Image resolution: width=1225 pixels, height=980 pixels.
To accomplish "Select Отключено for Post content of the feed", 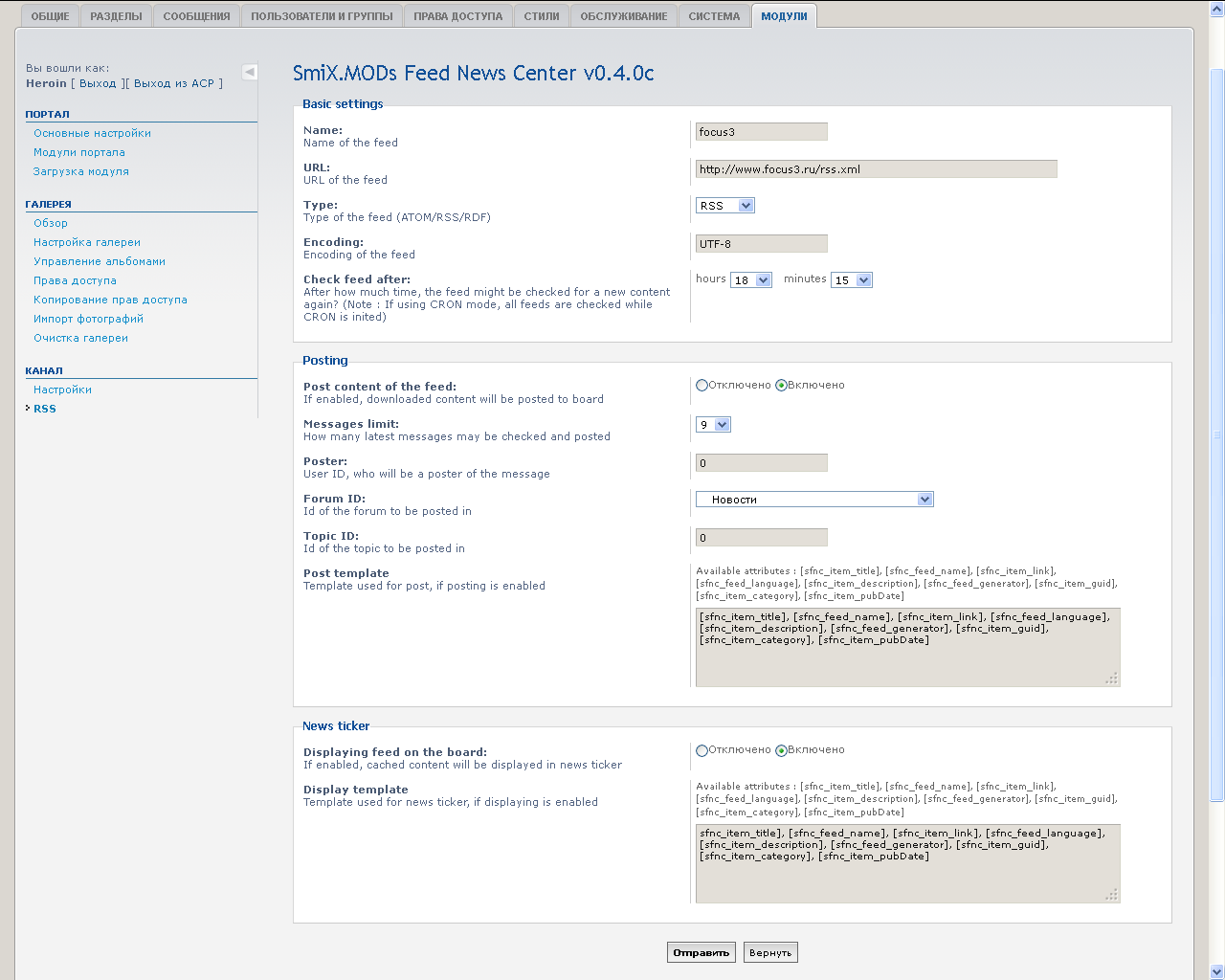I will click(x=702, y=386).
